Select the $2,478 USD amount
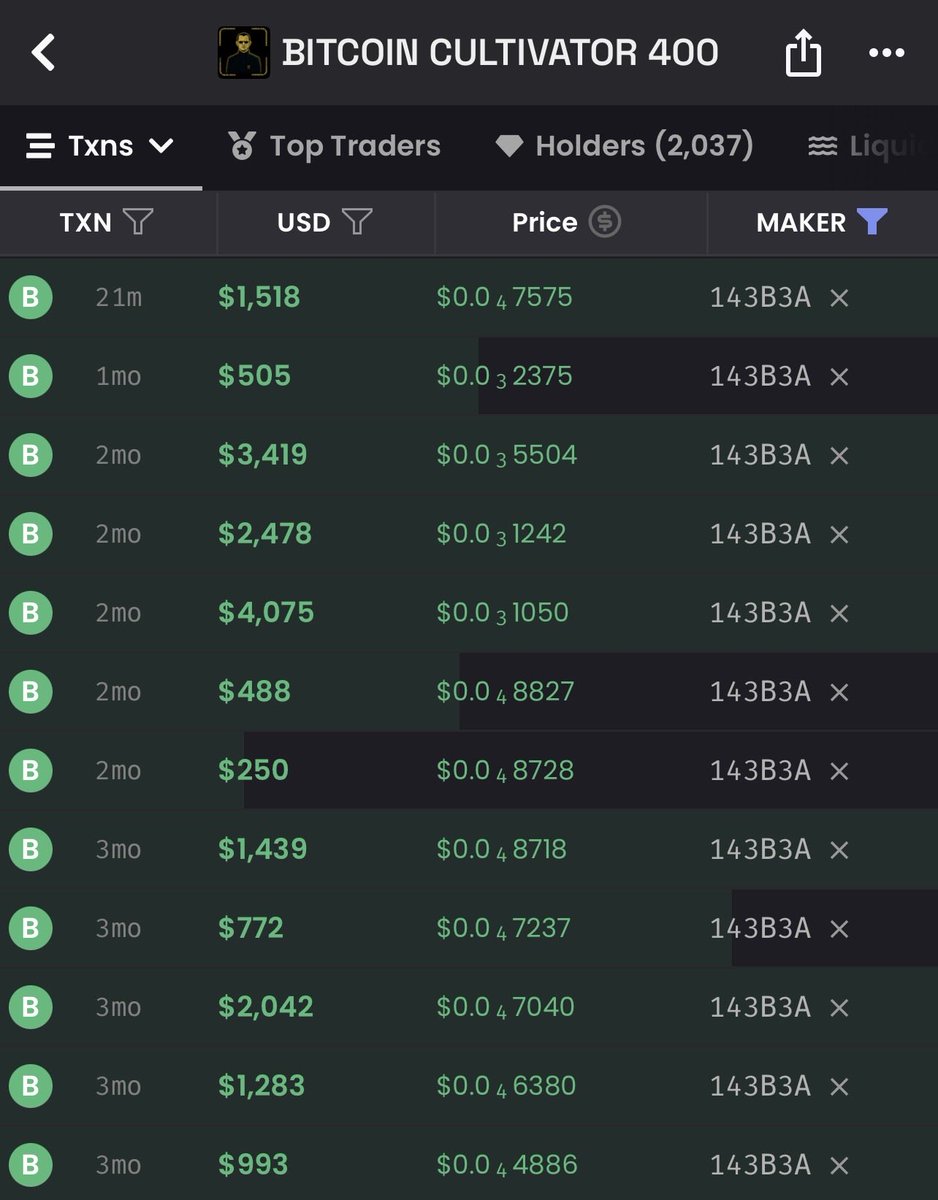This screenshot has width=938, height=1200. coord(265,535)
